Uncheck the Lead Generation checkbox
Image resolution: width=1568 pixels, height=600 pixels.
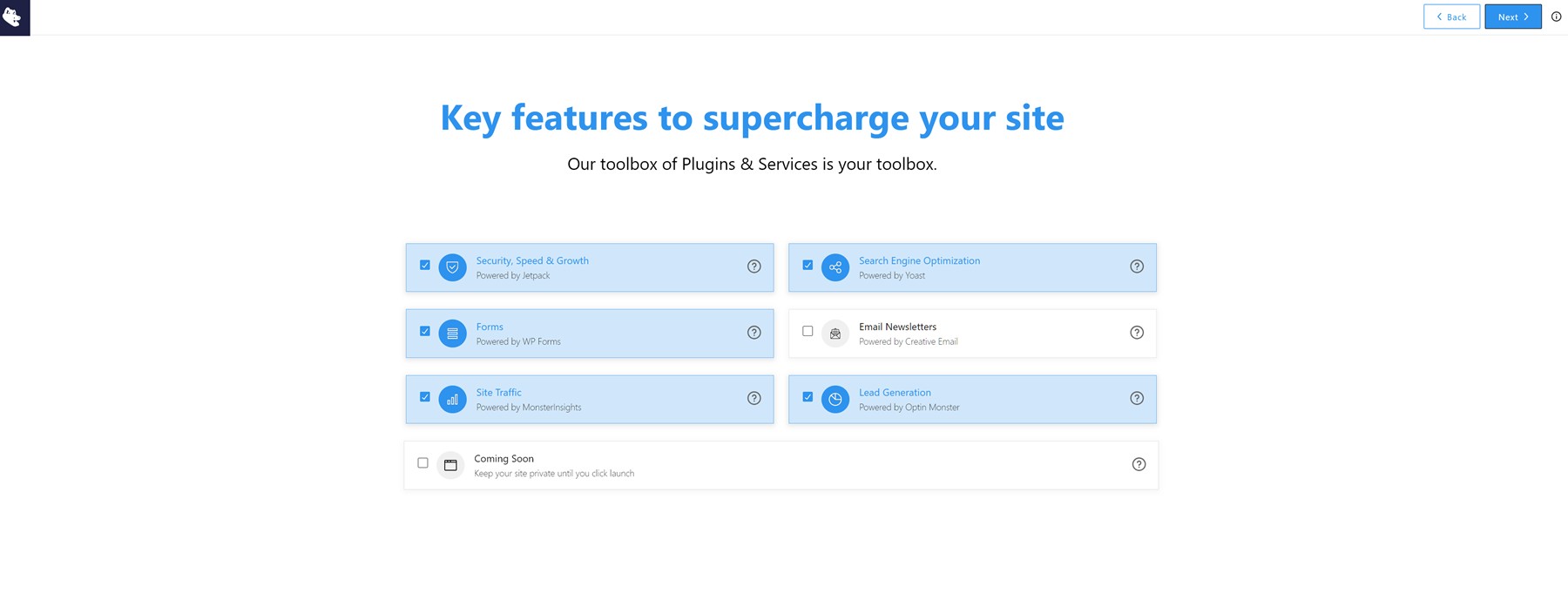[808, 397]
